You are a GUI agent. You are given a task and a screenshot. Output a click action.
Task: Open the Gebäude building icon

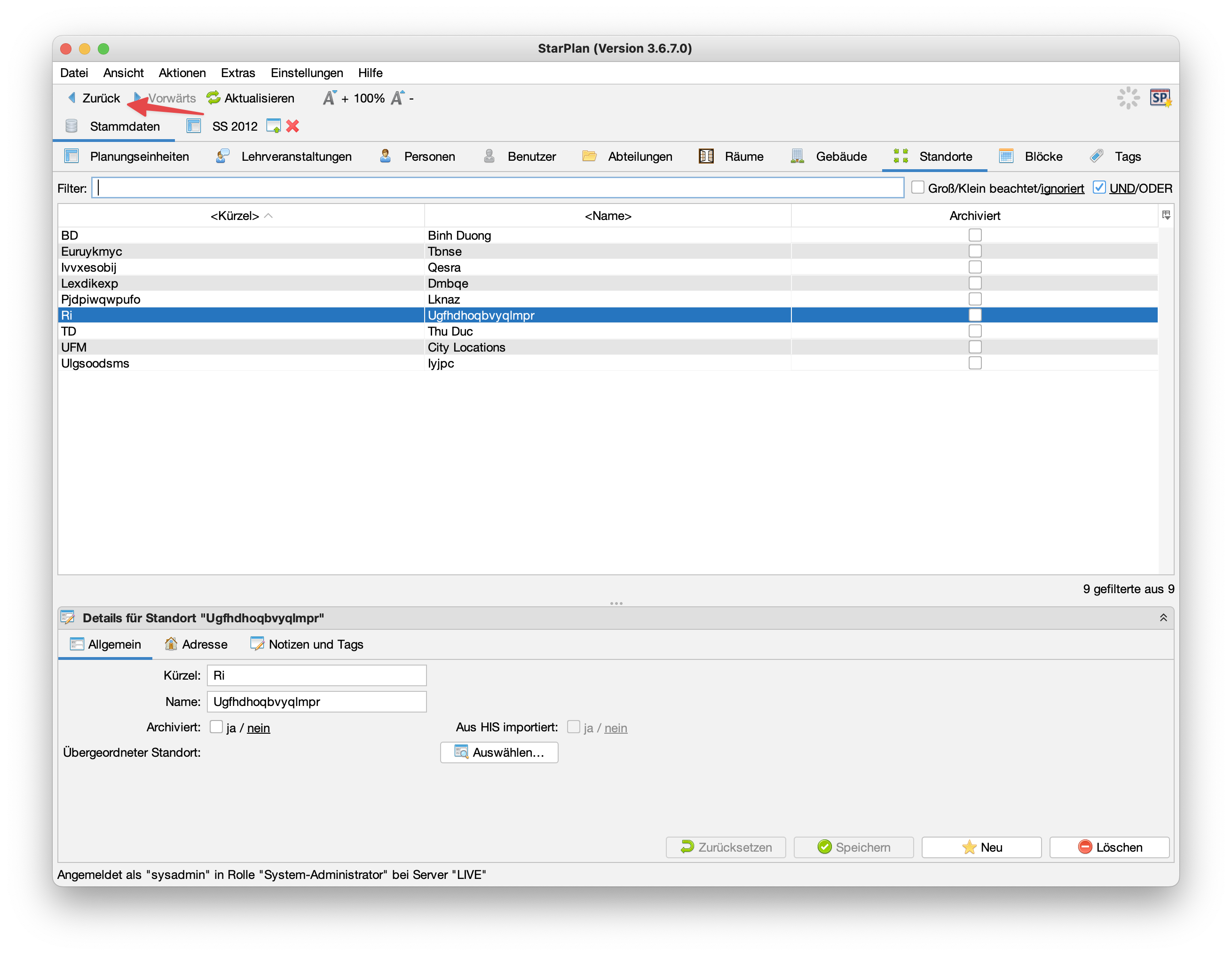coord(797,156)
